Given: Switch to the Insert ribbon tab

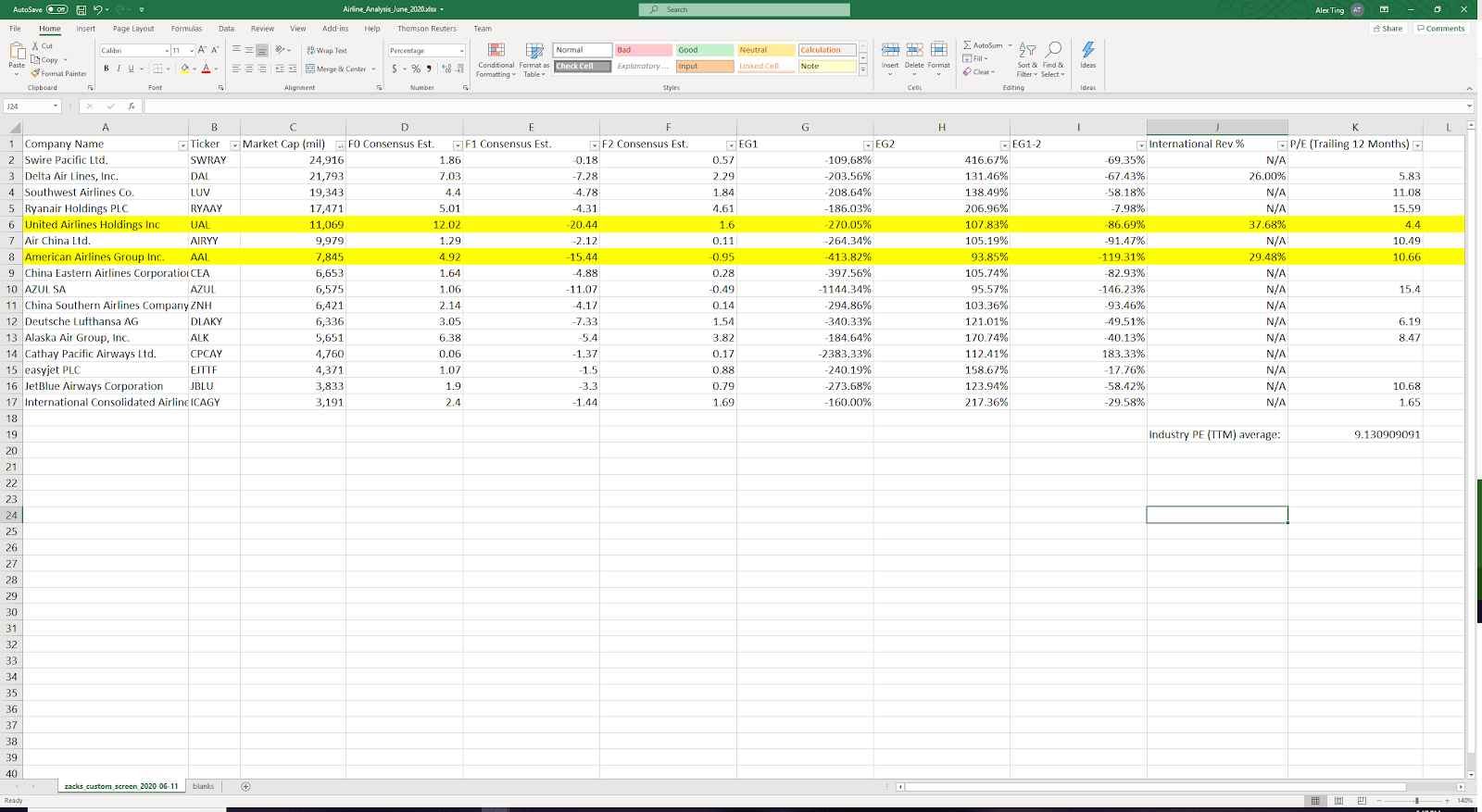Looking at the screenshot, I should (85, 29).
